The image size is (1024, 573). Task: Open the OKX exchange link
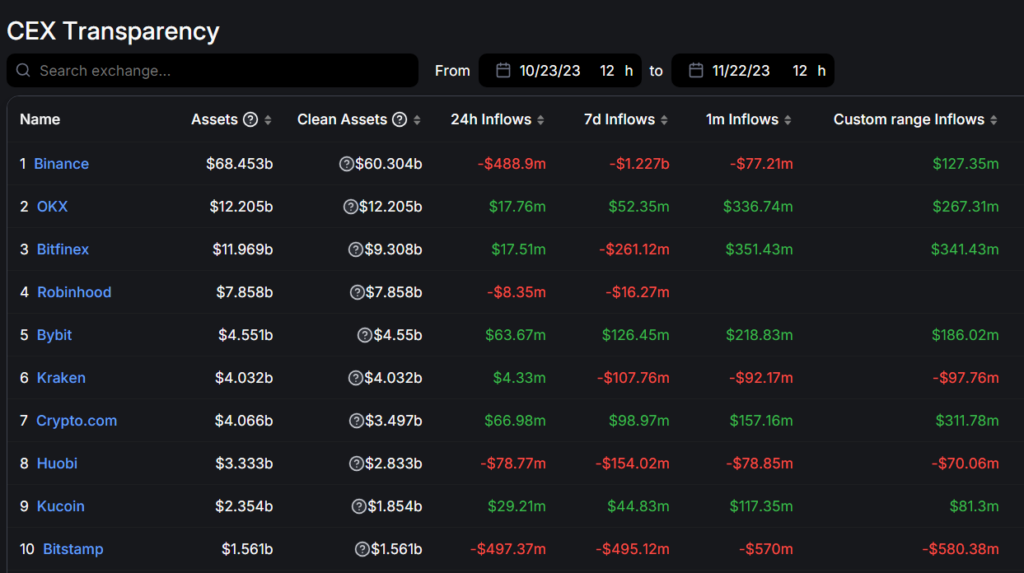click(52, 206)
